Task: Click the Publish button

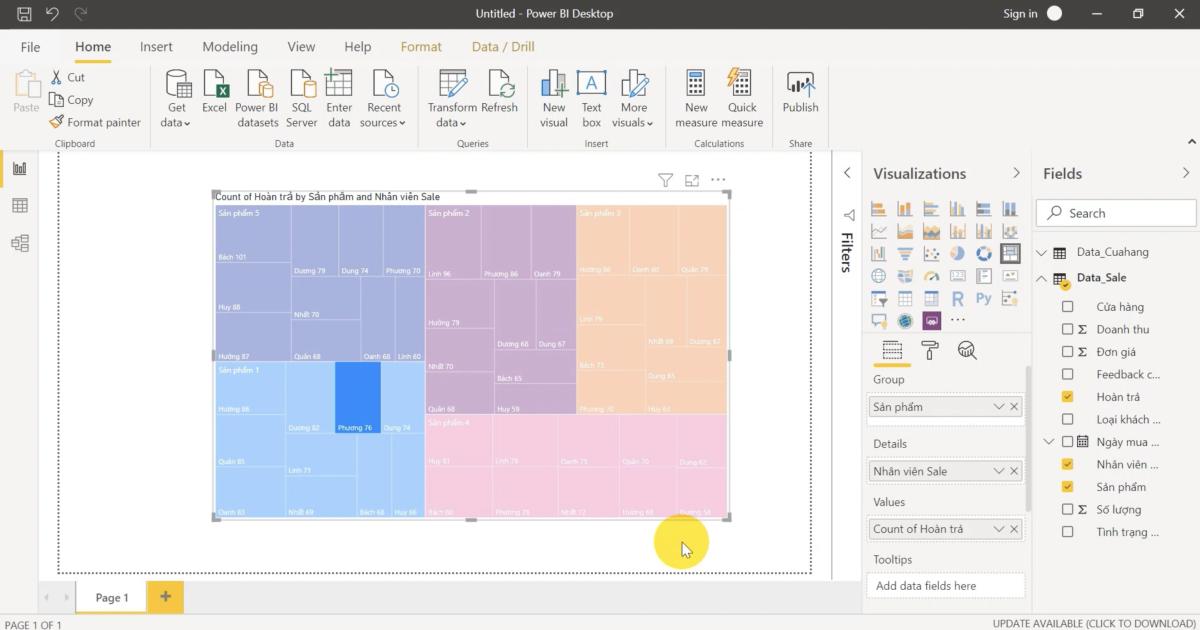Action: click(800, 95)
